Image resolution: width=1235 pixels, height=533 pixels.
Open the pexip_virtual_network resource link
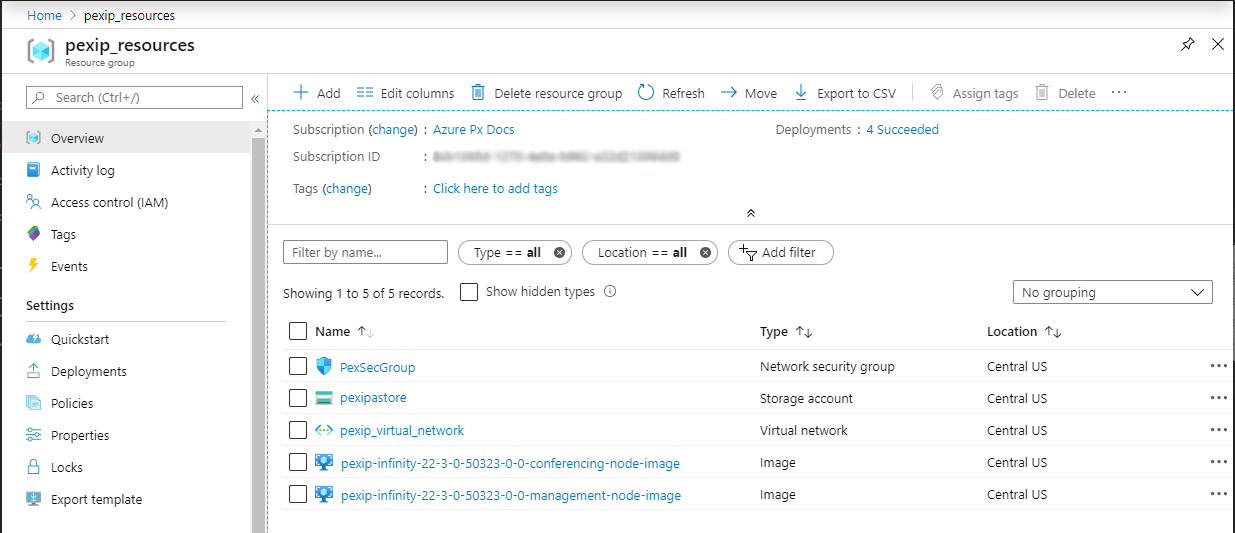coord(402,431)
